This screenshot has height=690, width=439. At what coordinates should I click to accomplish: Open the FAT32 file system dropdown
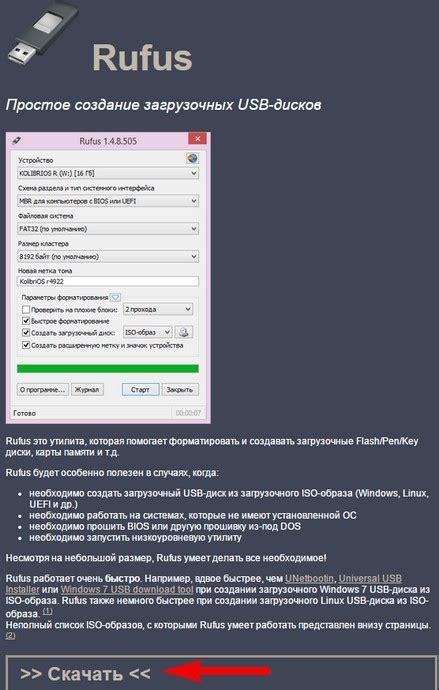[x=108, y=229]
